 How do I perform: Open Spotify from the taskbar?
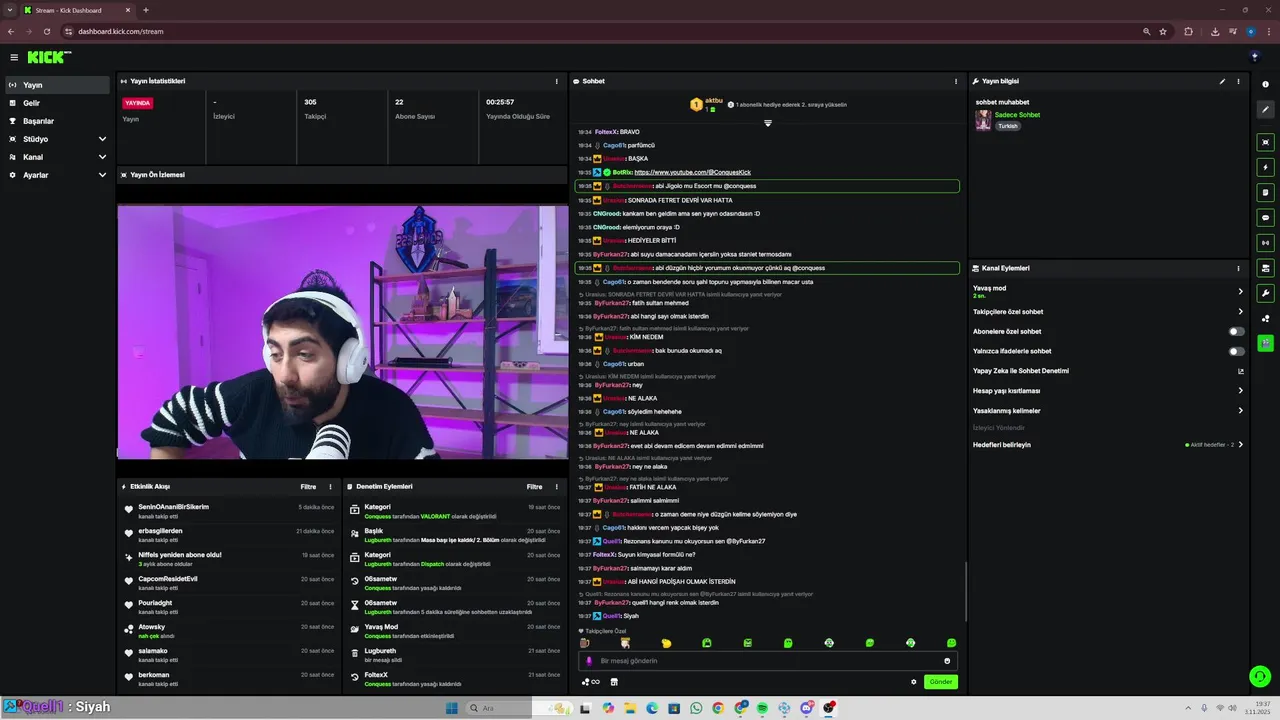[x=762, y=708]
